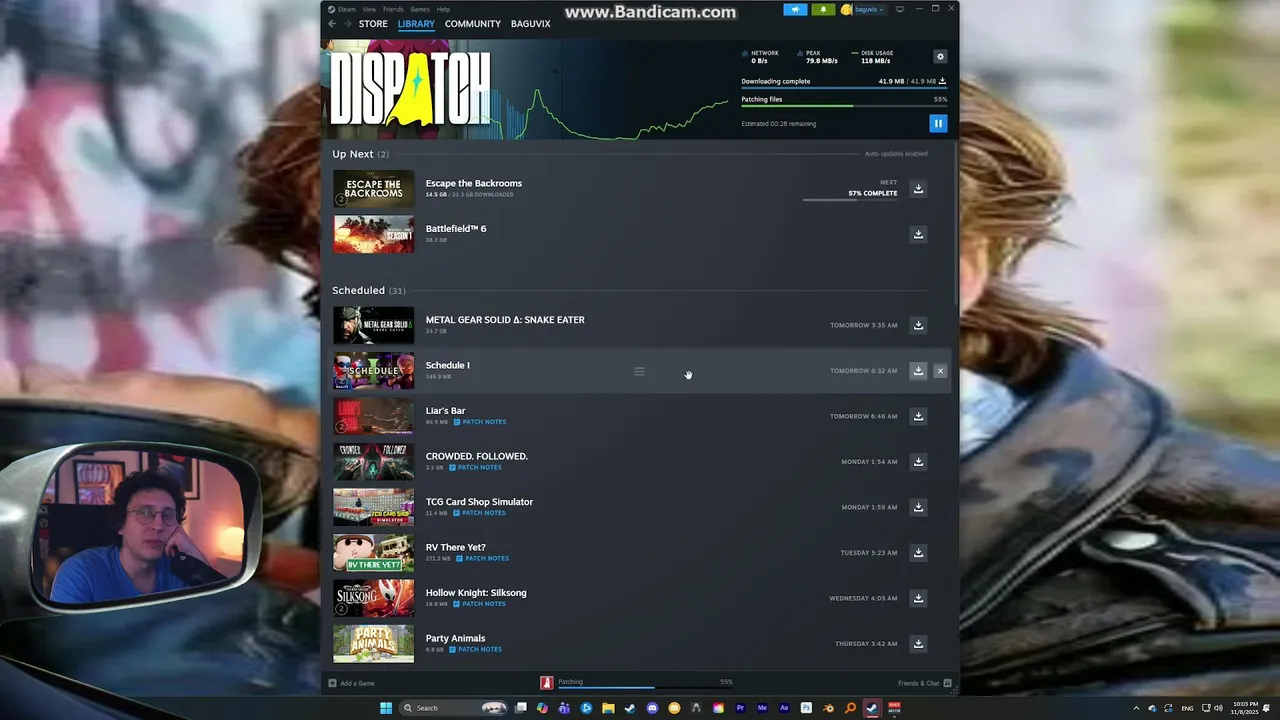Screen dimensions: 1280x720
Task: Click the Dispatch game banner
Action: click(410, 89)
